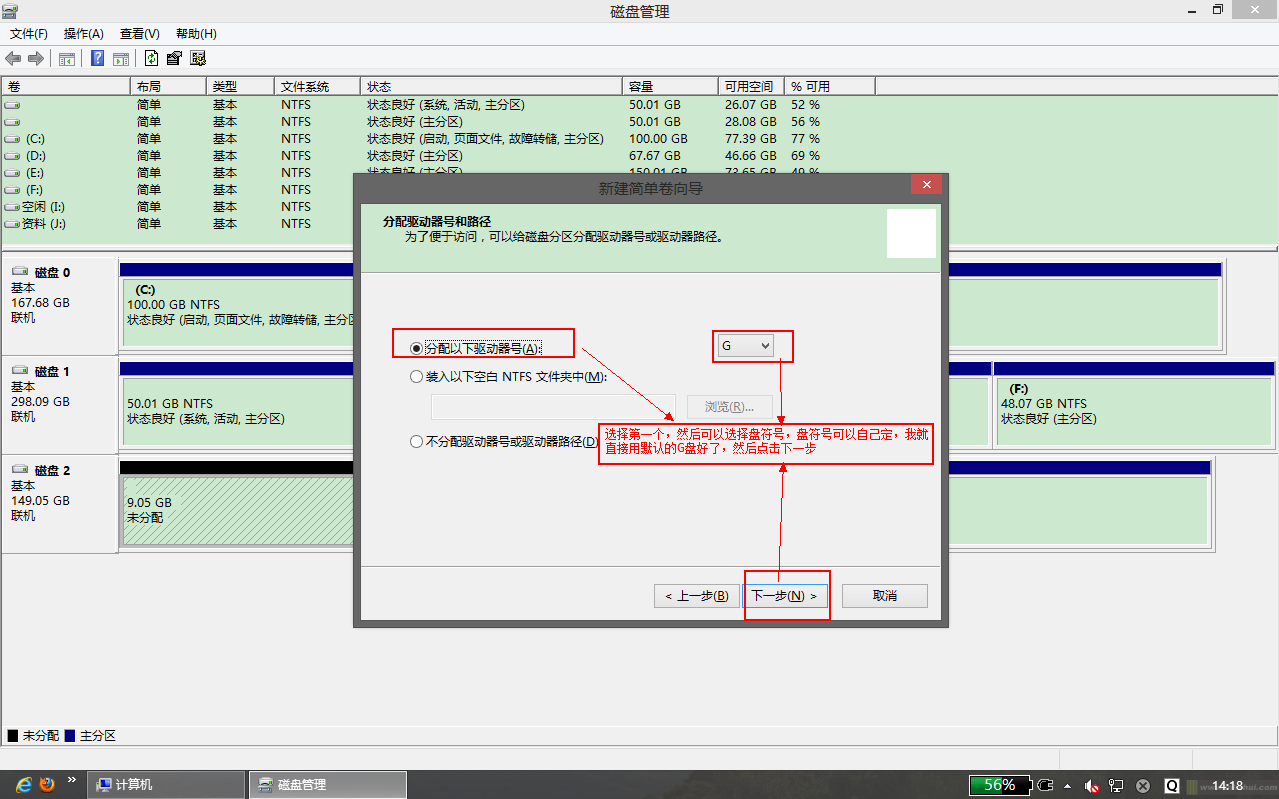Click the Q input method tray icon

1171,786
